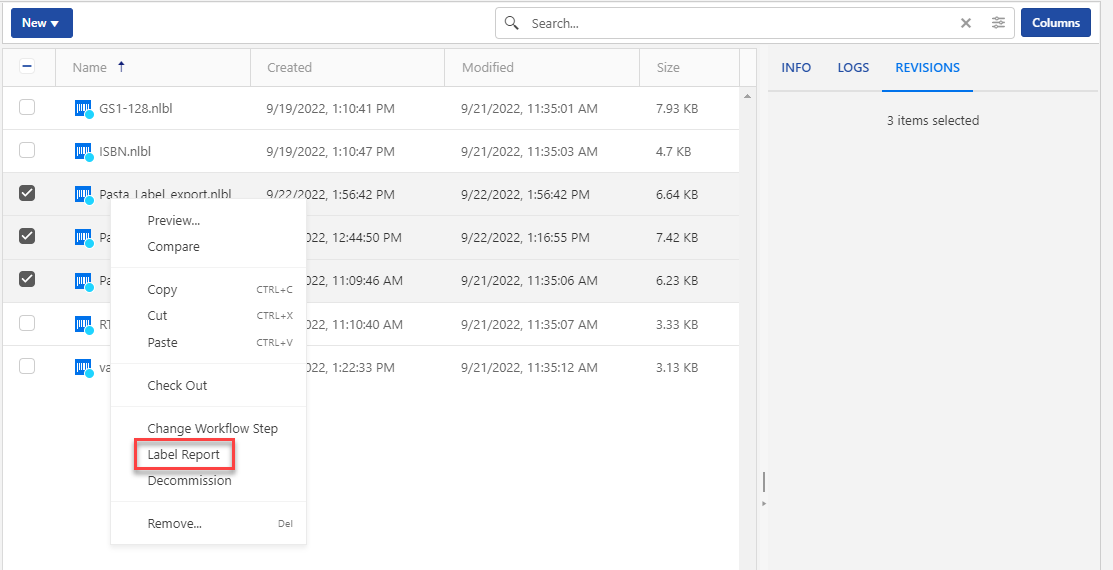
Task: Collapse the side panel with splitter arrow
Action: click(763, 503)
